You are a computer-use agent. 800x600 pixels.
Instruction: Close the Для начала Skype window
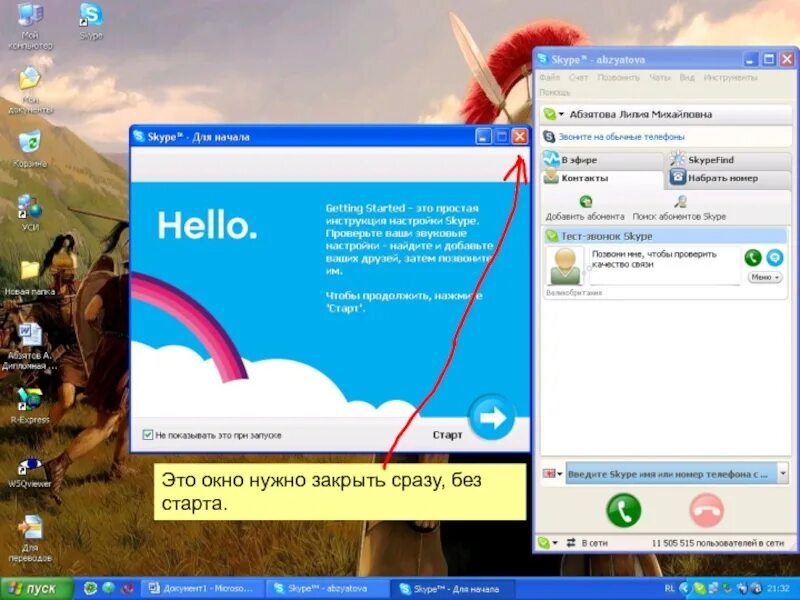(x=519, y=136)
